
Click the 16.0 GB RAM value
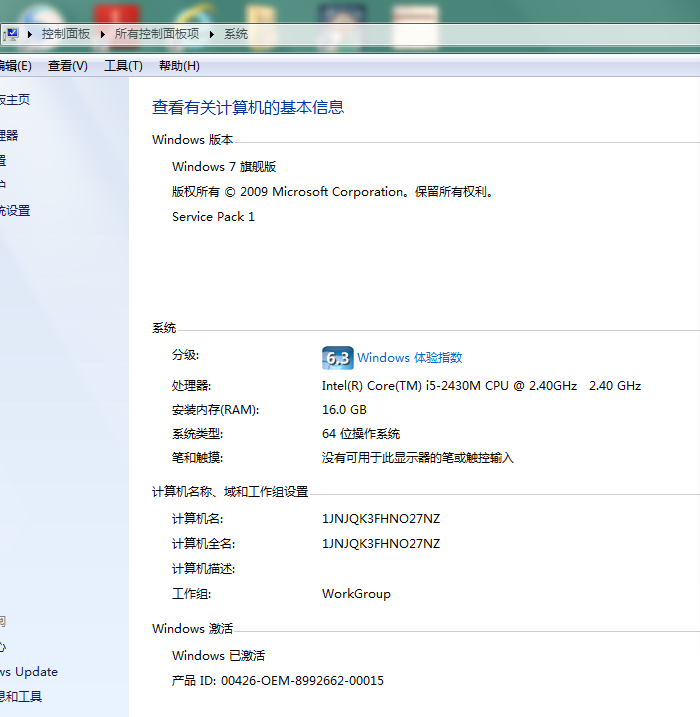344,410
